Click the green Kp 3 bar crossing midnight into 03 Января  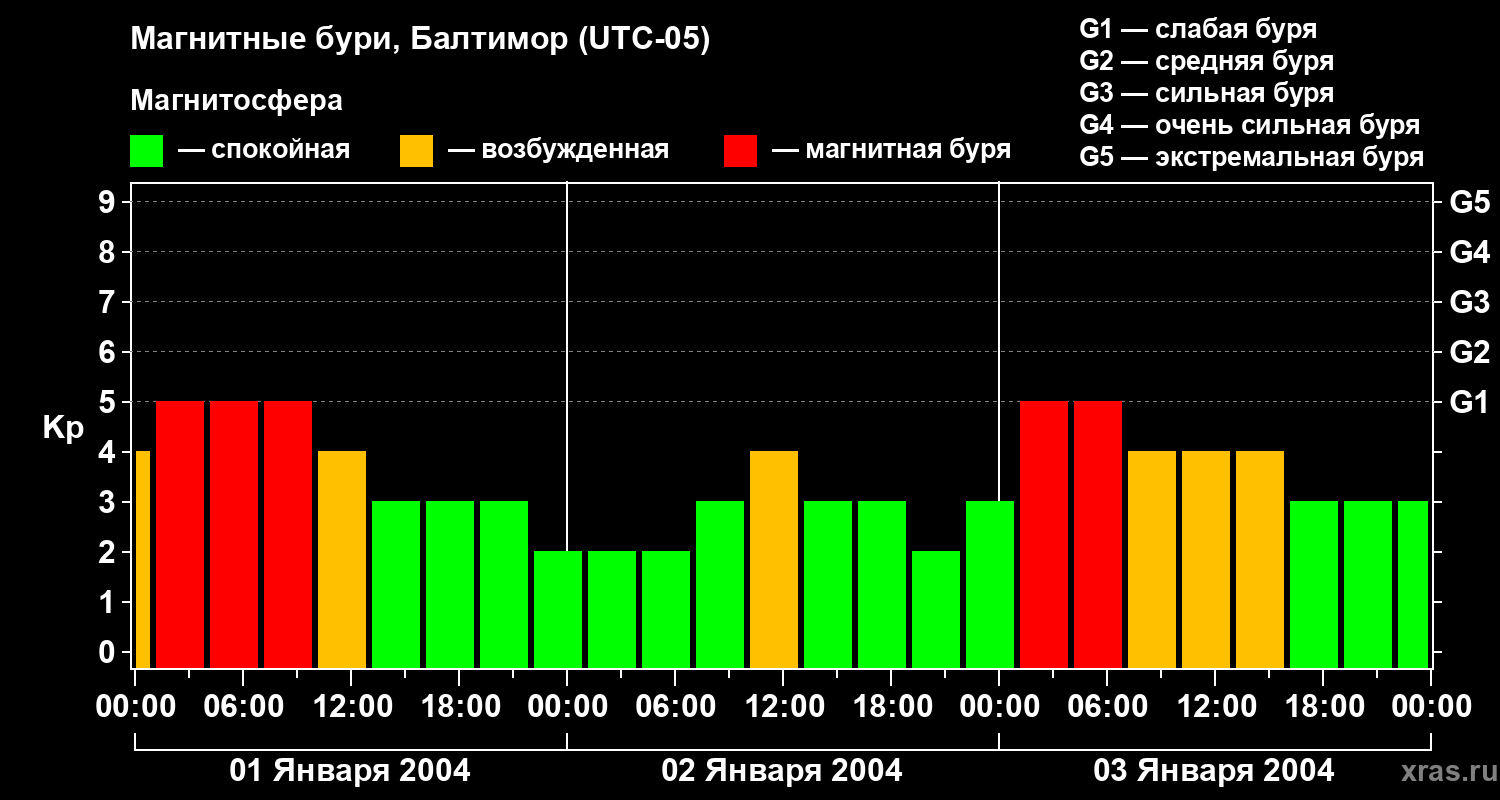990,584
